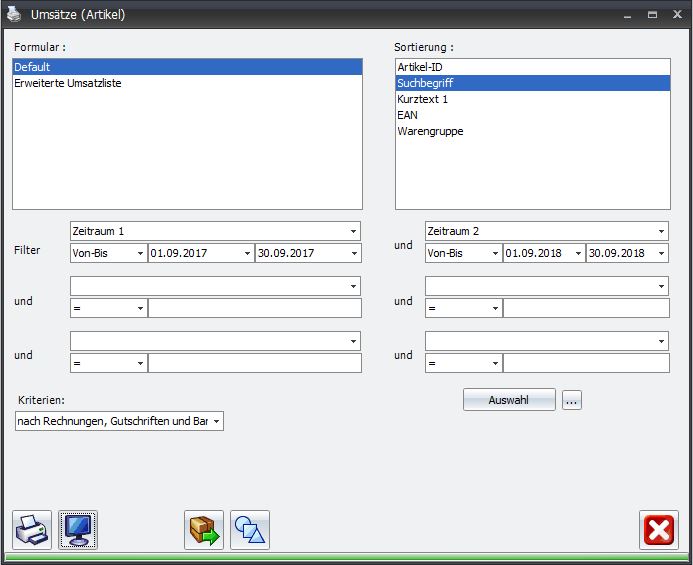Click the printer icon button
This screenshot has width=693, height=565.
click(32, 530)
